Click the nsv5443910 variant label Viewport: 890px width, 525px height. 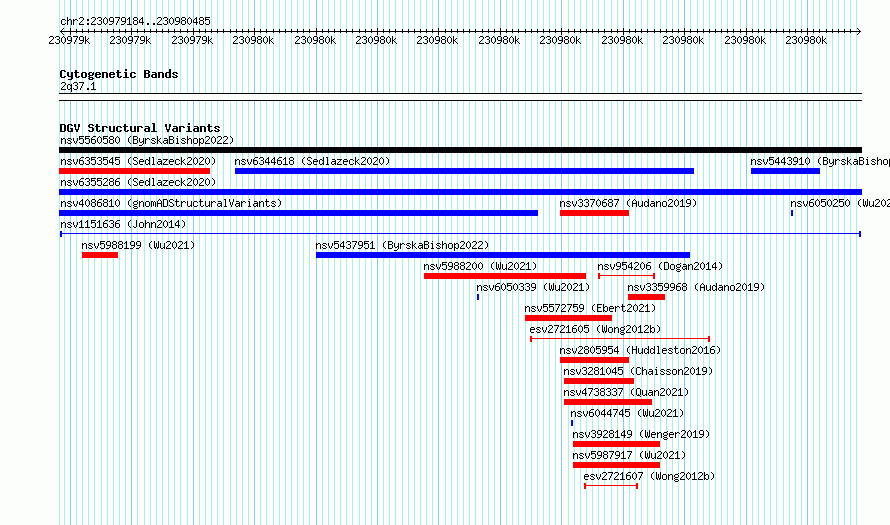pos(820,161)
